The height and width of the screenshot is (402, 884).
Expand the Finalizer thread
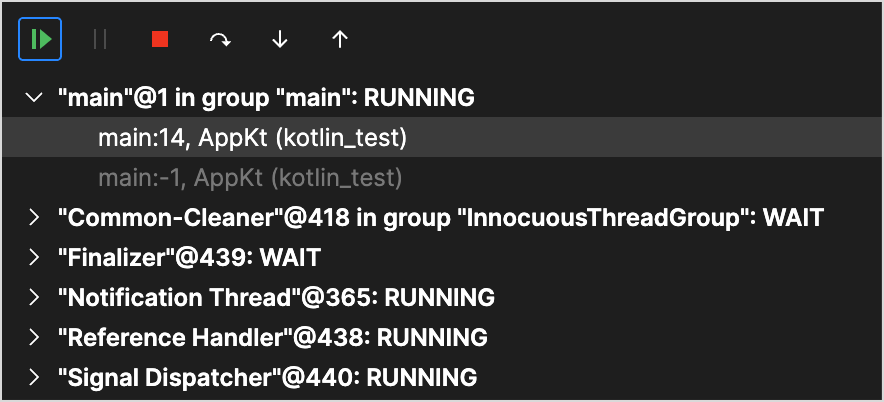(34, 258)
